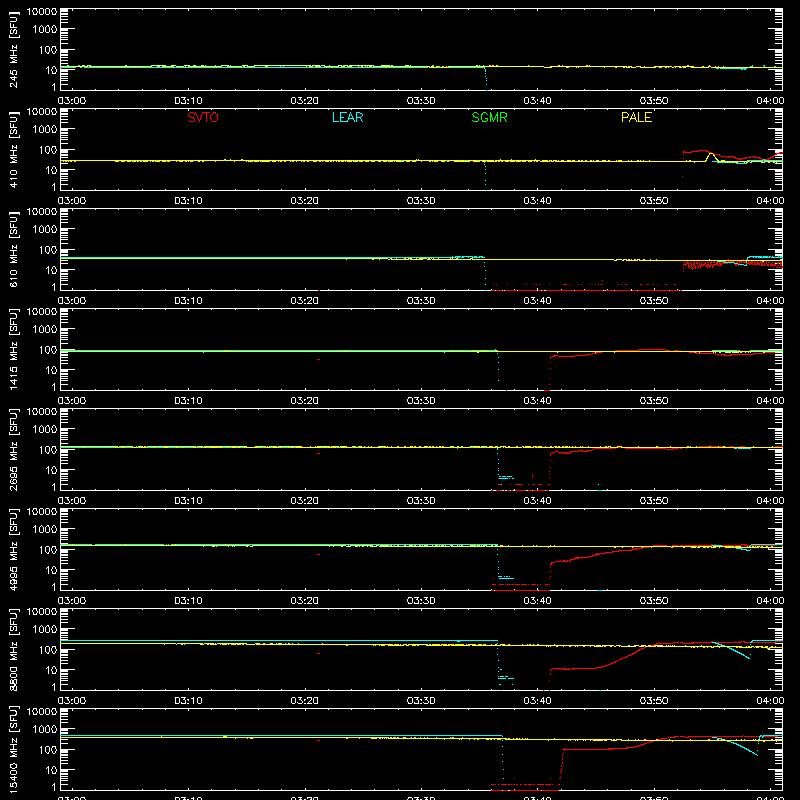Click the 03:20 tick under the 245 MHz plot

pos(305,101)
